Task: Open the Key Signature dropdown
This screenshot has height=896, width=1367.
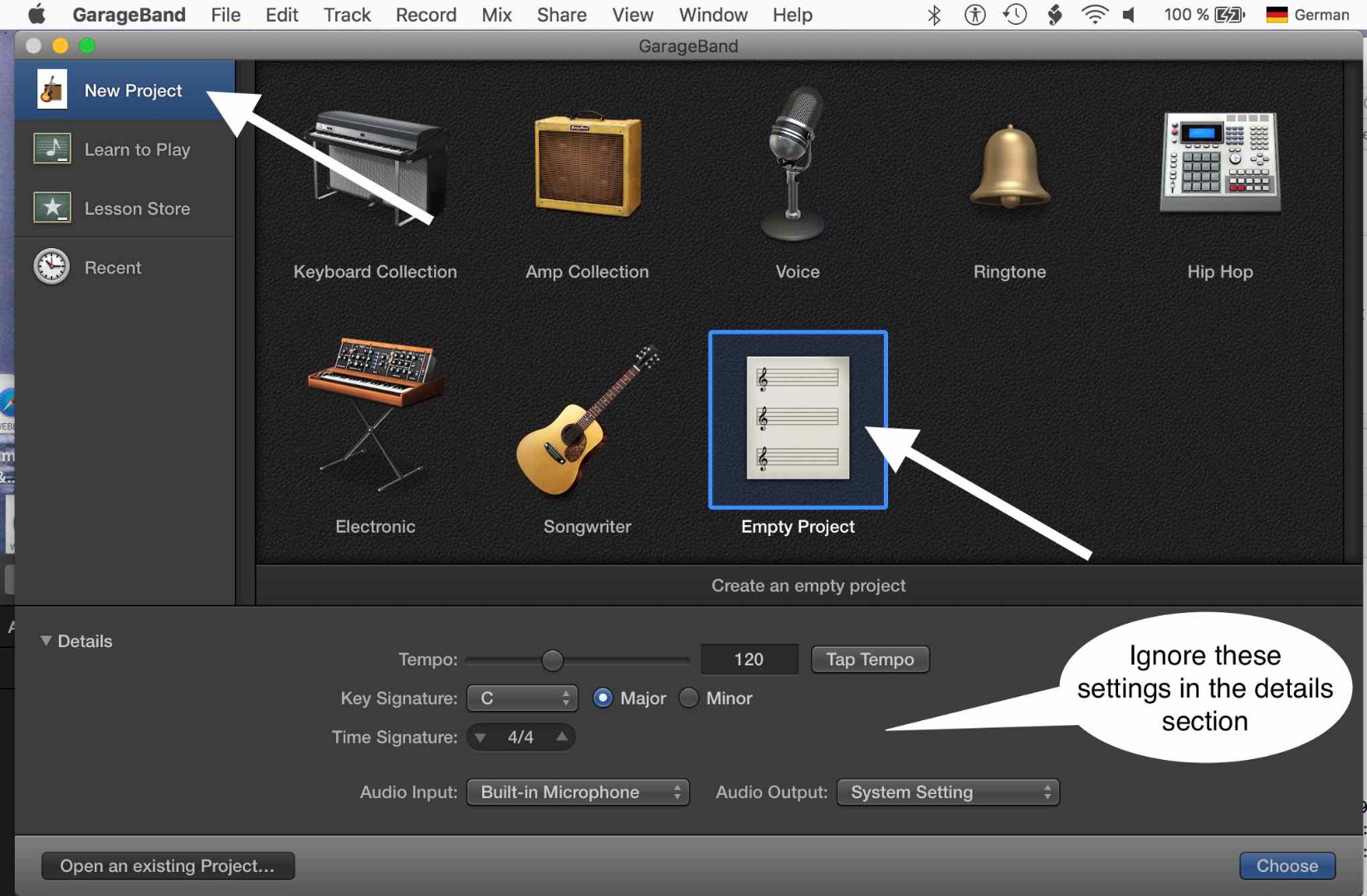Action: point(522,699)
